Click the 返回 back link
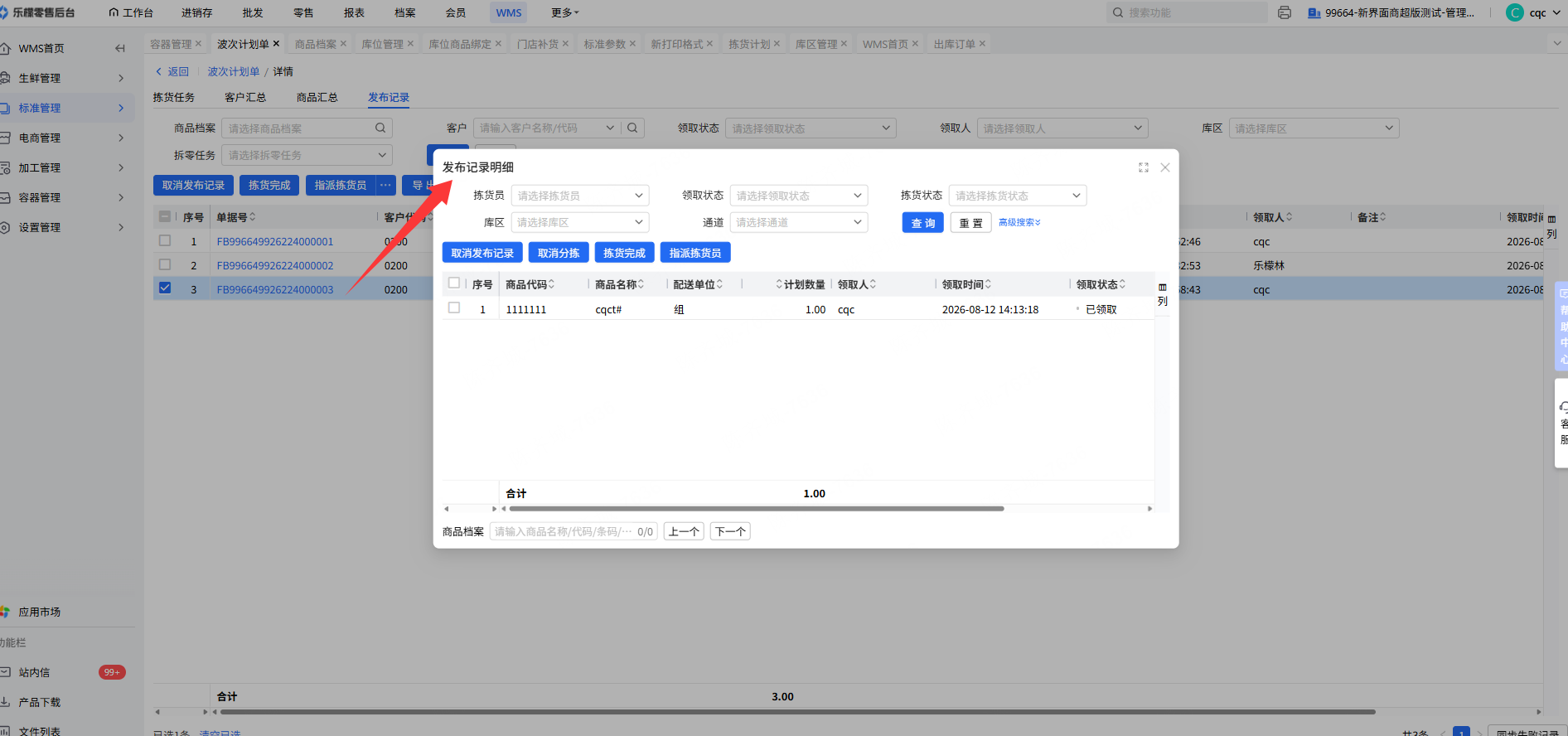1568x736 pixels. (172, 71)
